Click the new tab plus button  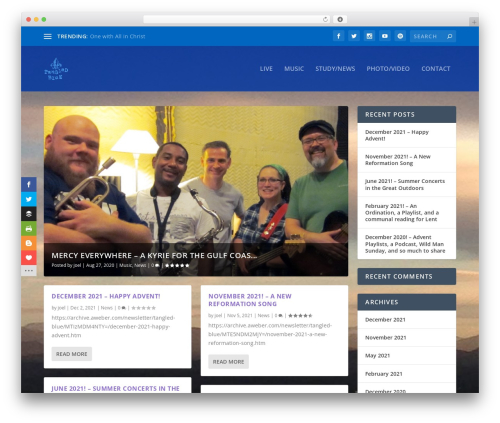(x=474, y=22)
